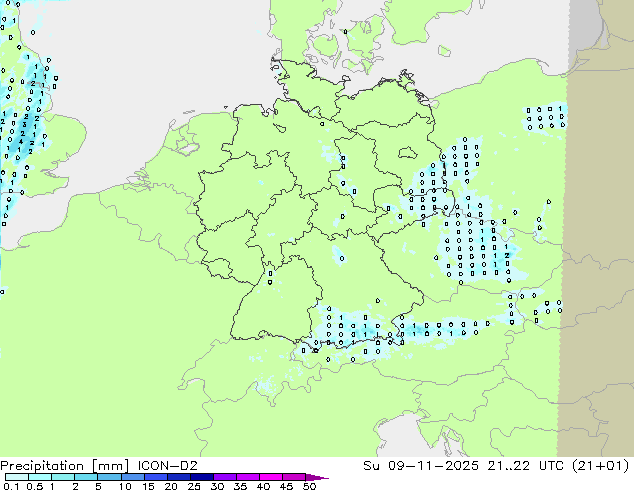634x490 pixels.
Task: Pick the 10–15 mm legend swatch
Action: [132, 477]
